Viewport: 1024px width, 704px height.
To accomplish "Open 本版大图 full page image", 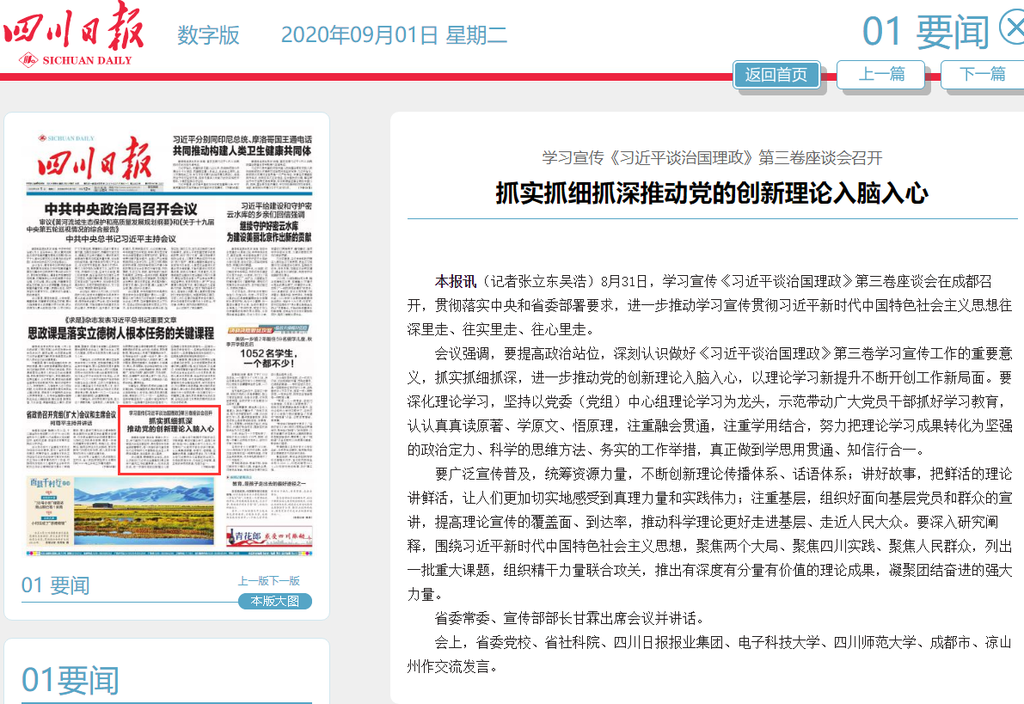I will (x=275, y=601).
